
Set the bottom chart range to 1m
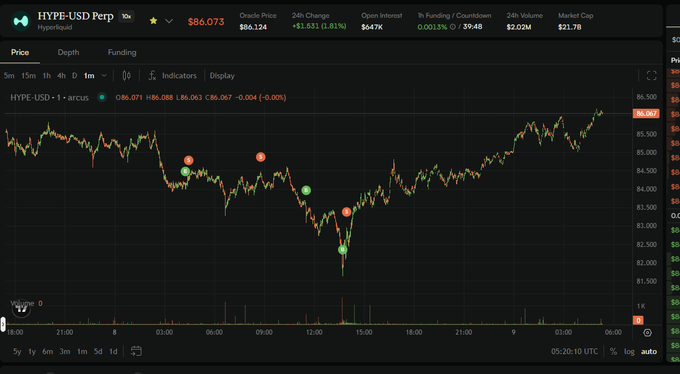coord(82,351)
